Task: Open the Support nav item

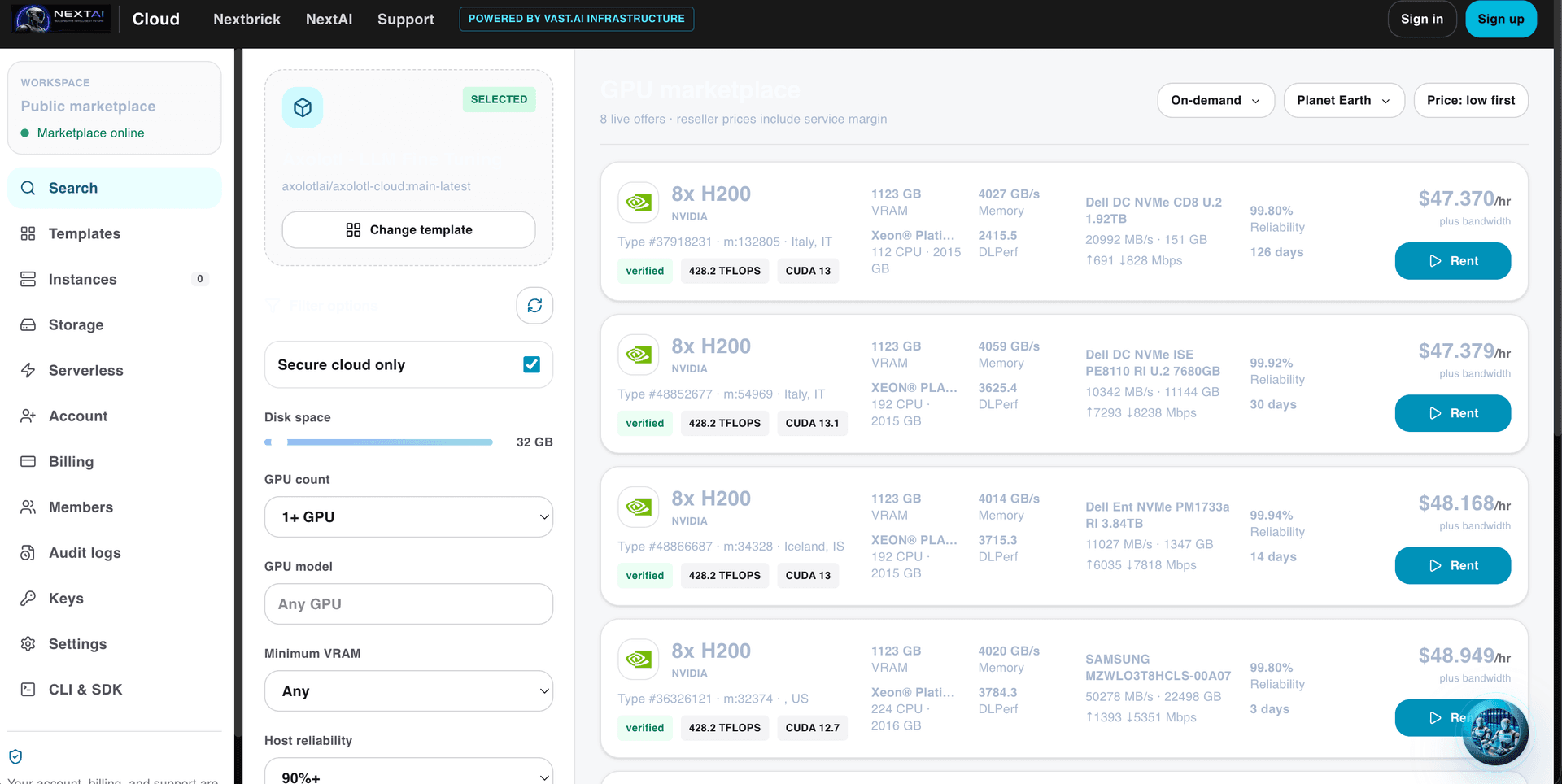Action: click(x=405, y=19)
